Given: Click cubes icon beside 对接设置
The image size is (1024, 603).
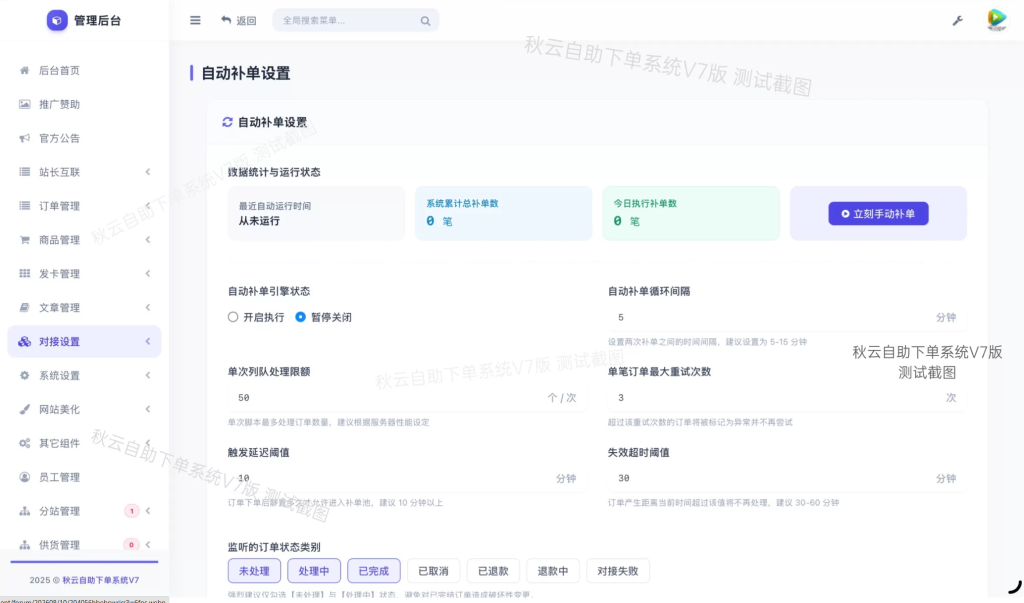Looking at the screenshot, I should (24, 342).
